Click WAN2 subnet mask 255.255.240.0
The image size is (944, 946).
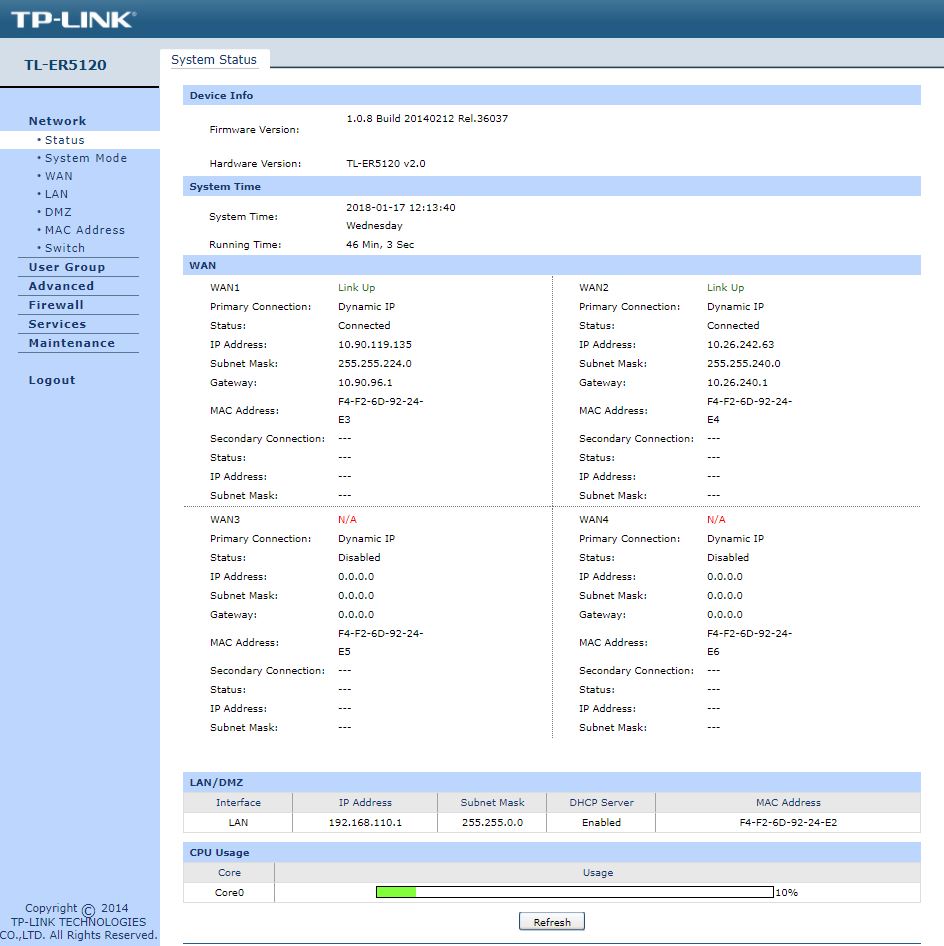744,364
